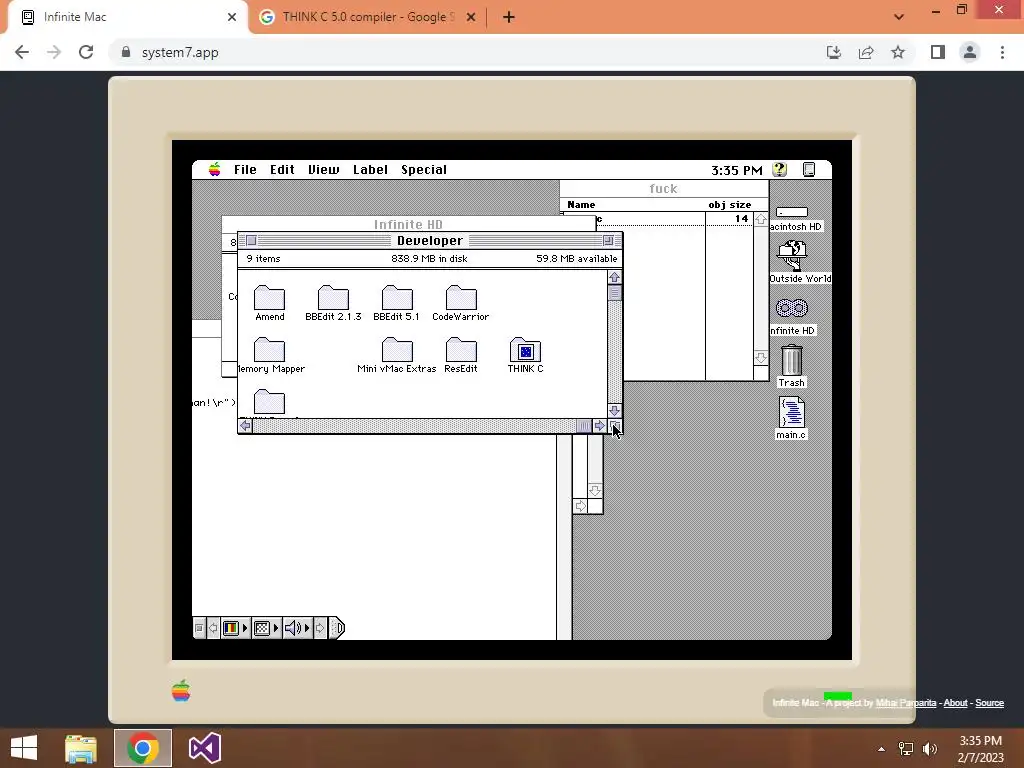
Task: Open the File menu
Action: tap(245, 170)
